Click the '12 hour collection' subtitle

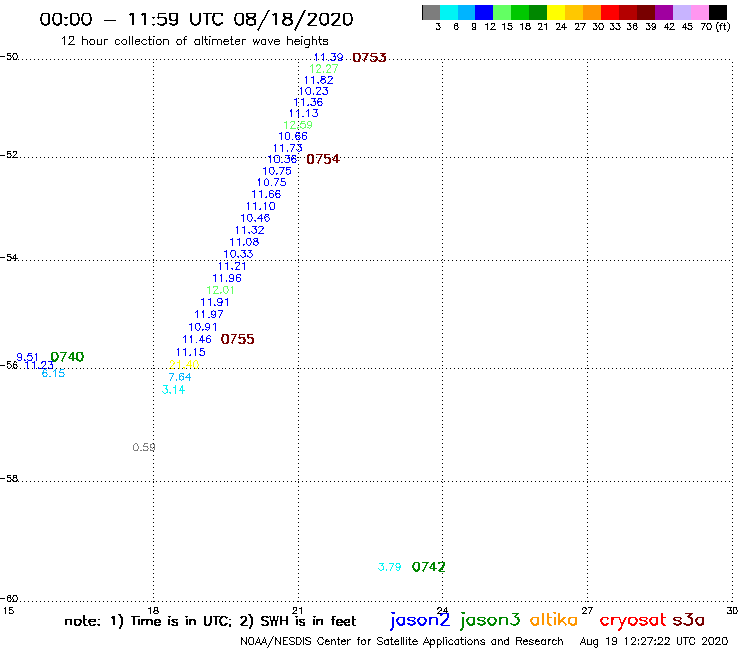coord(194,41)
